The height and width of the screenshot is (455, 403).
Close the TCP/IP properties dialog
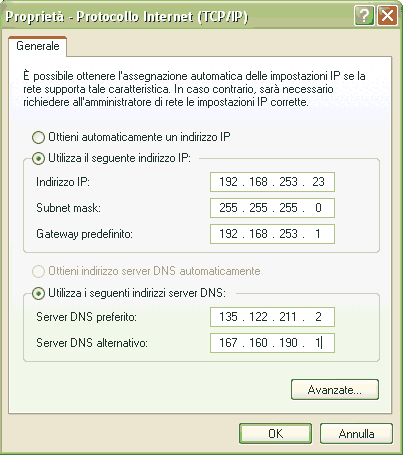click(x=387, y=16)
